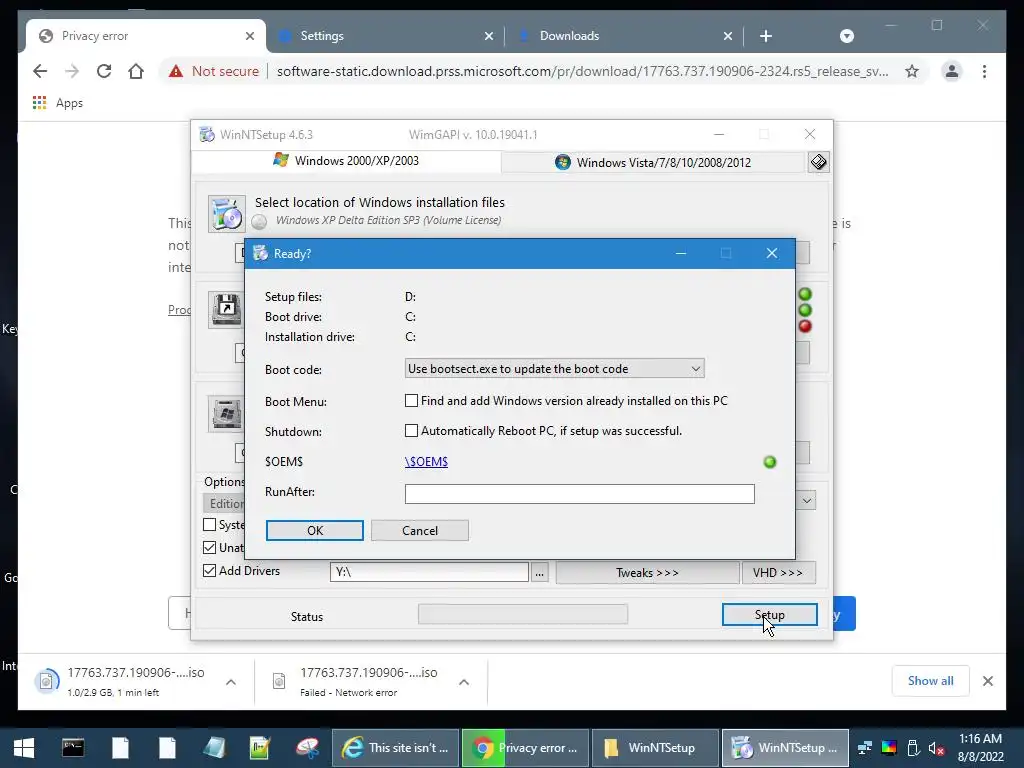Toggle the Unattended checkbox in WinNTSetup
The width and height of the screenshot is (1024, 768).
click(209, 547)
